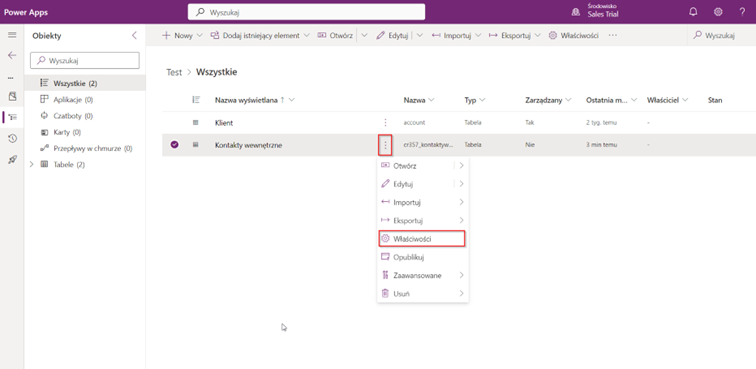Click the Stan column header
This screenshot has height=369, width=756.
715,100
